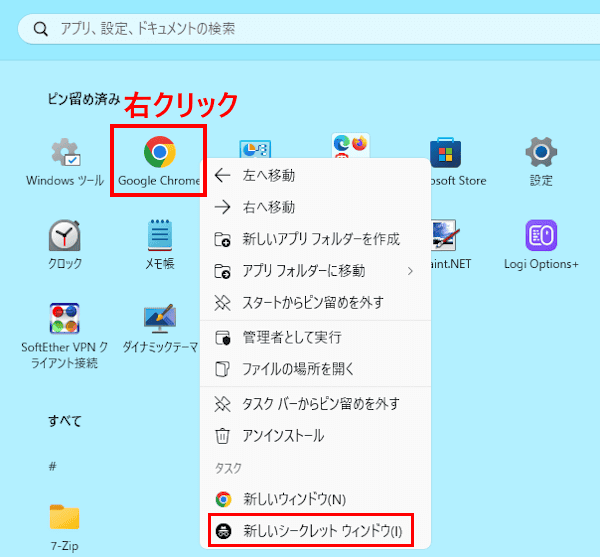The height and width of the screenshot is (557, 600).
Task: Open Logi Options+ app
Action: point(541,245)
